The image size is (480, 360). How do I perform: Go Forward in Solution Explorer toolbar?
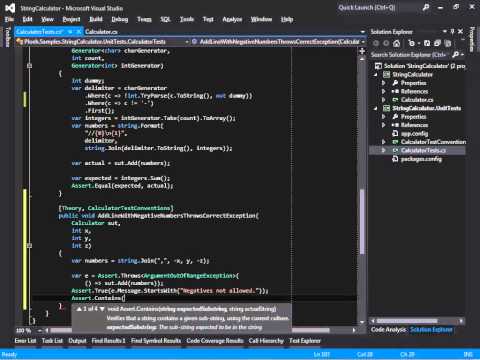(x=386, y=43)
